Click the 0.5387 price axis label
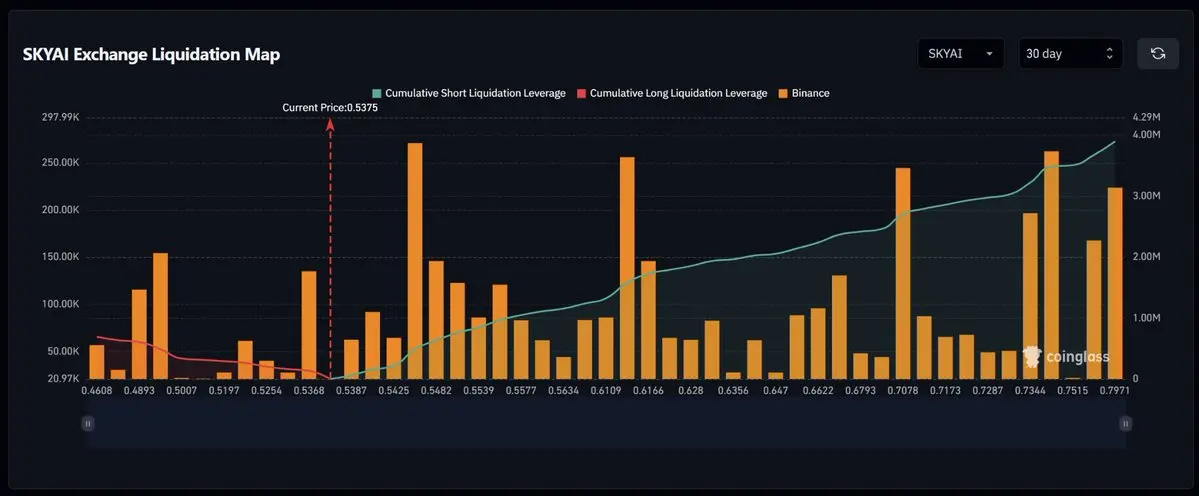This screenshot has width=1199, height=496. [351, 391]
